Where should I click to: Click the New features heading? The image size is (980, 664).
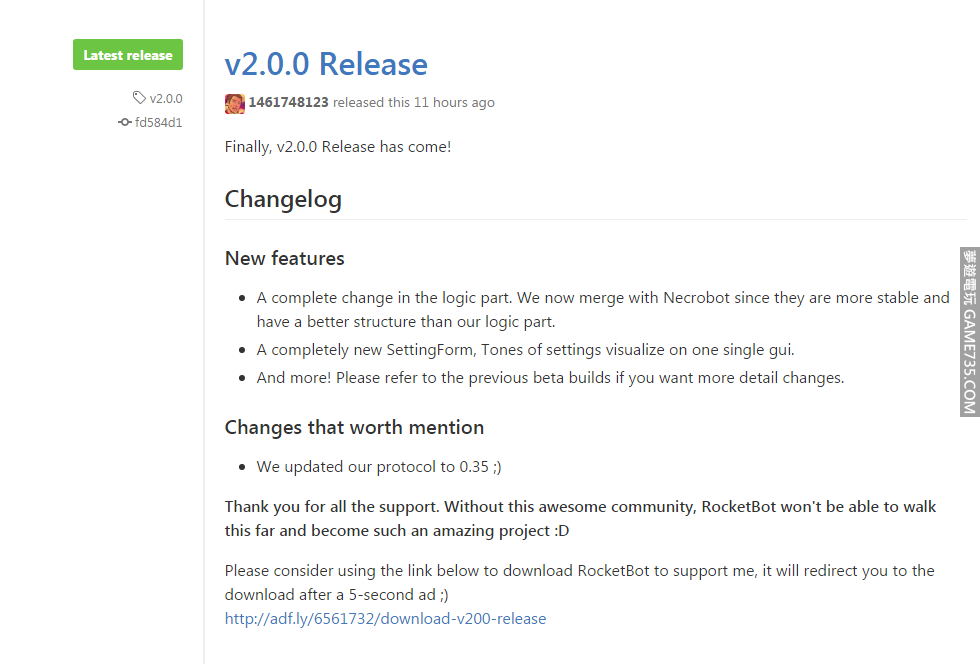click(284, 258)
